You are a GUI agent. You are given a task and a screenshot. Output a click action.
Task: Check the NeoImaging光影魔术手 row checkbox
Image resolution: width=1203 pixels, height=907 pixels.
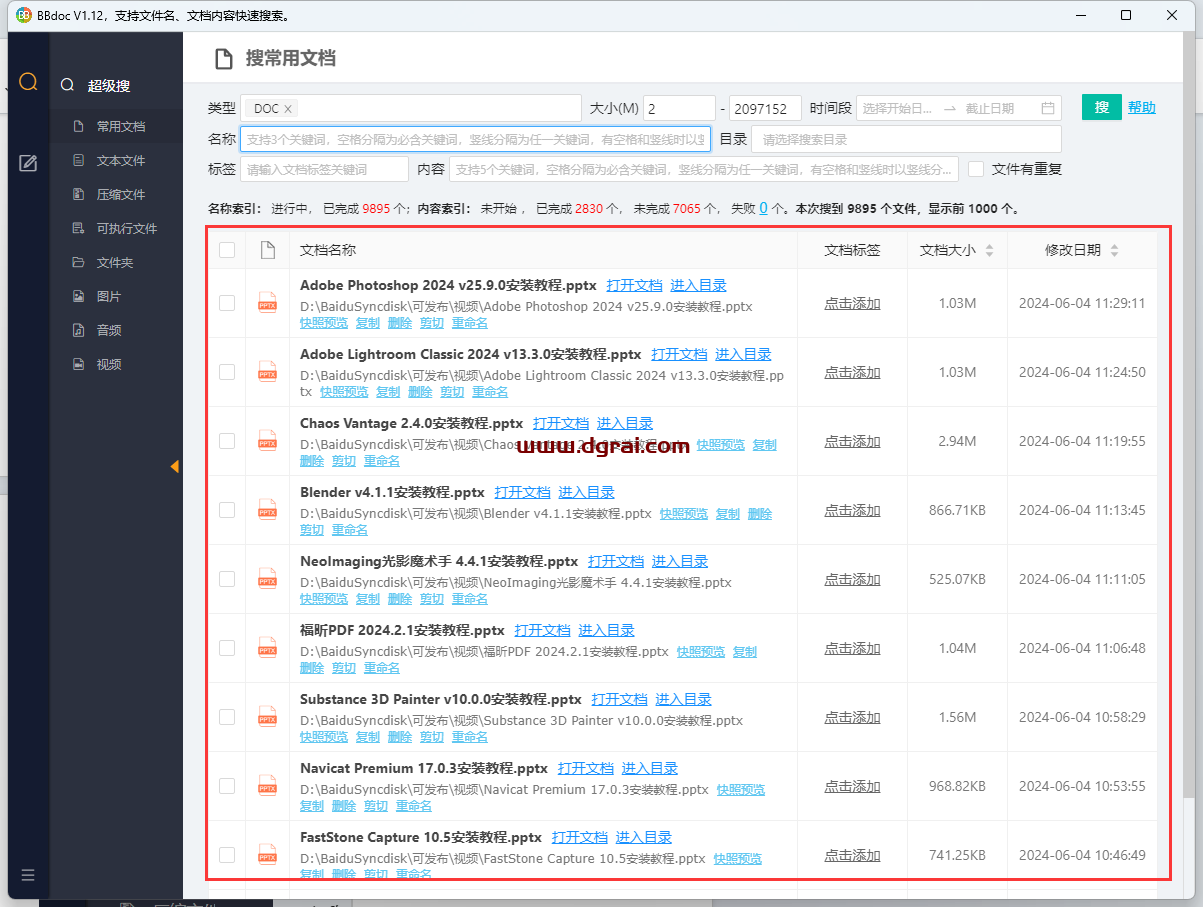(227, 579)
